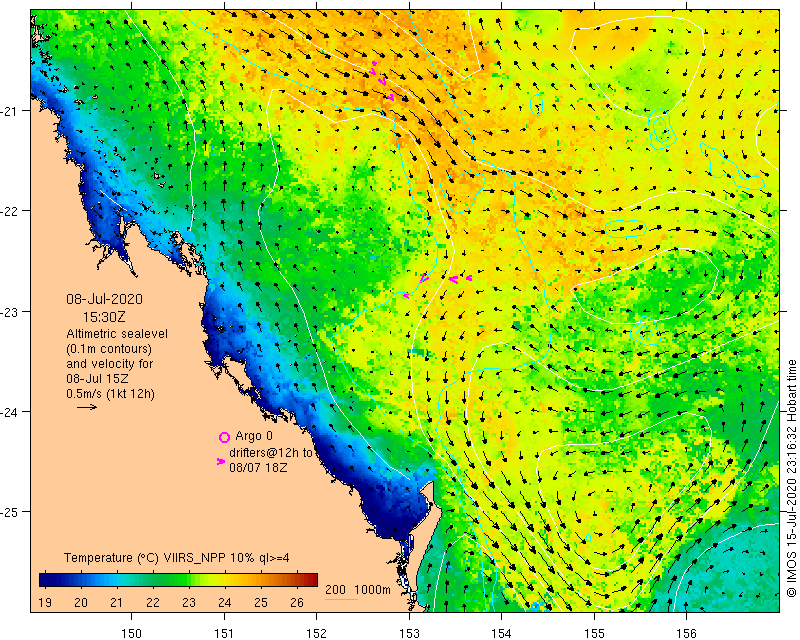Click the 0.5m/s reference velocity arrow
This screenshot has width=800, height=640.
pyautogui.click(x=87, y=407)
